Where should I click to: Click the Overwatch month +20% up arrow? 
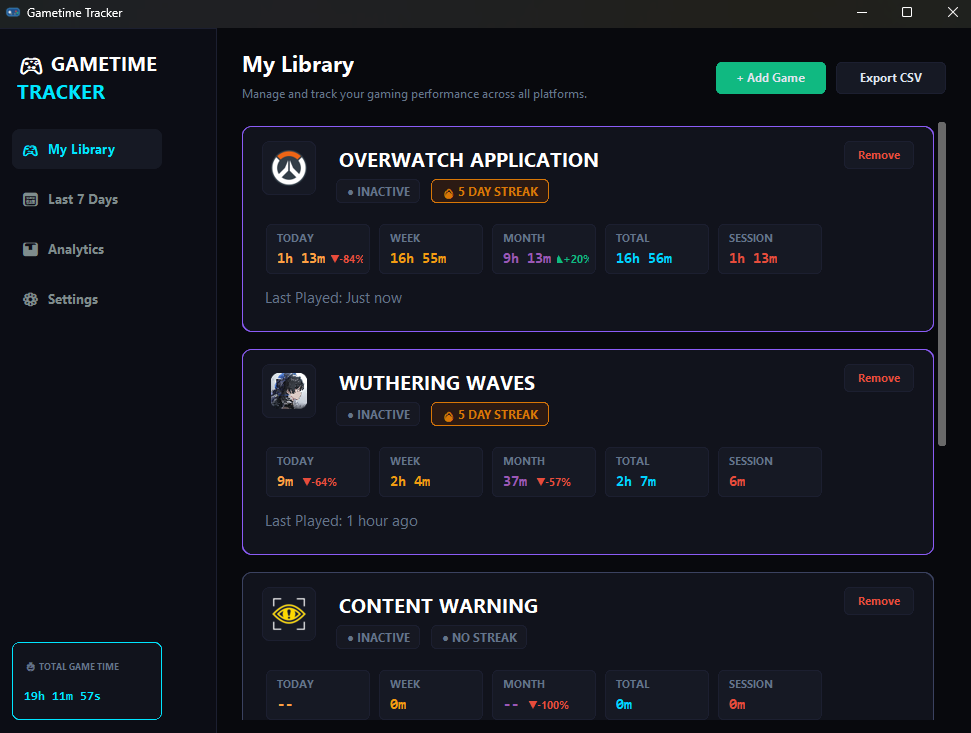click(x=560, y=259)
